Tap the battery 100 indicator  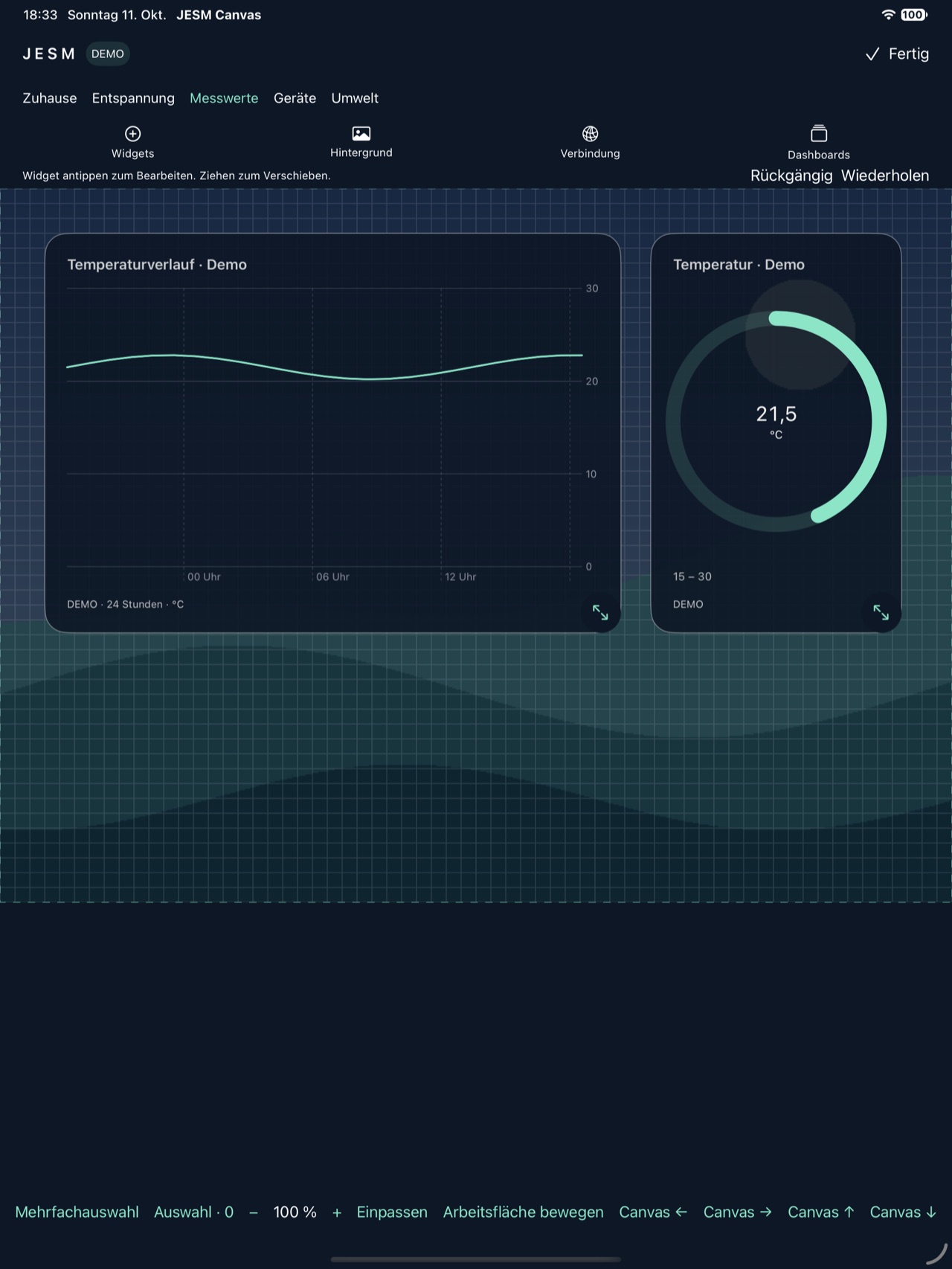tap(913, 15)
